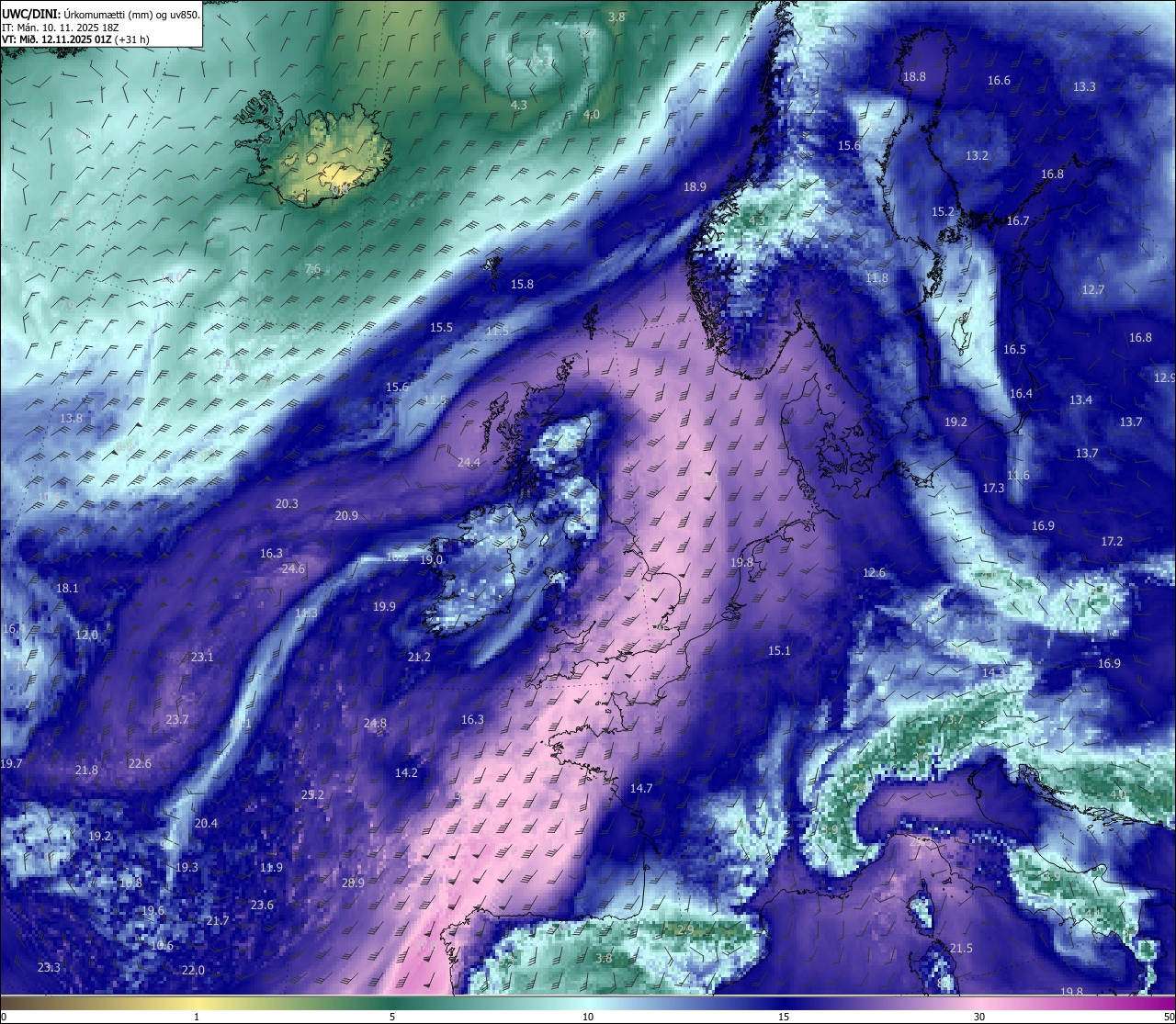Click the value label 16.6 in the top right
The height and width of the screenshot is (1024, 1176).
click(999, 81)
